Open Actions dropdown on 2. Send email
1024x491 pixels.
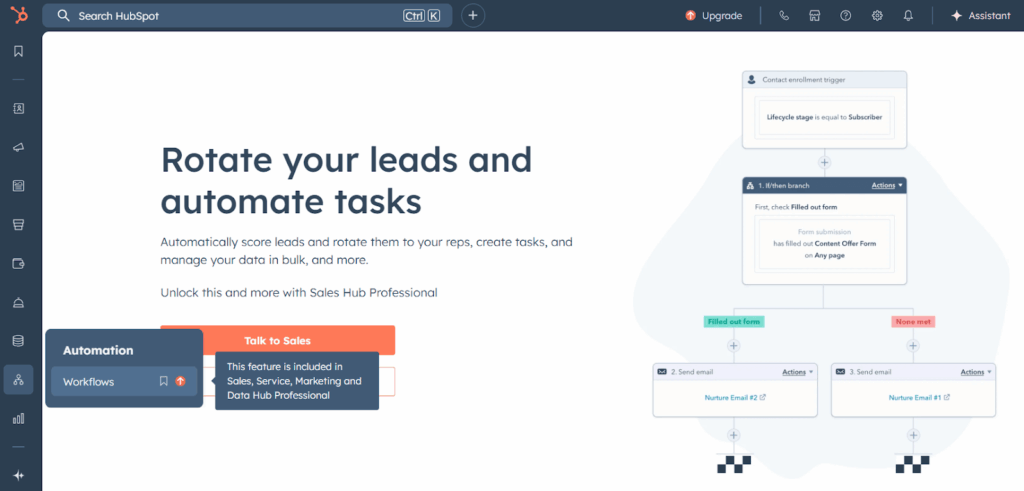797,372
